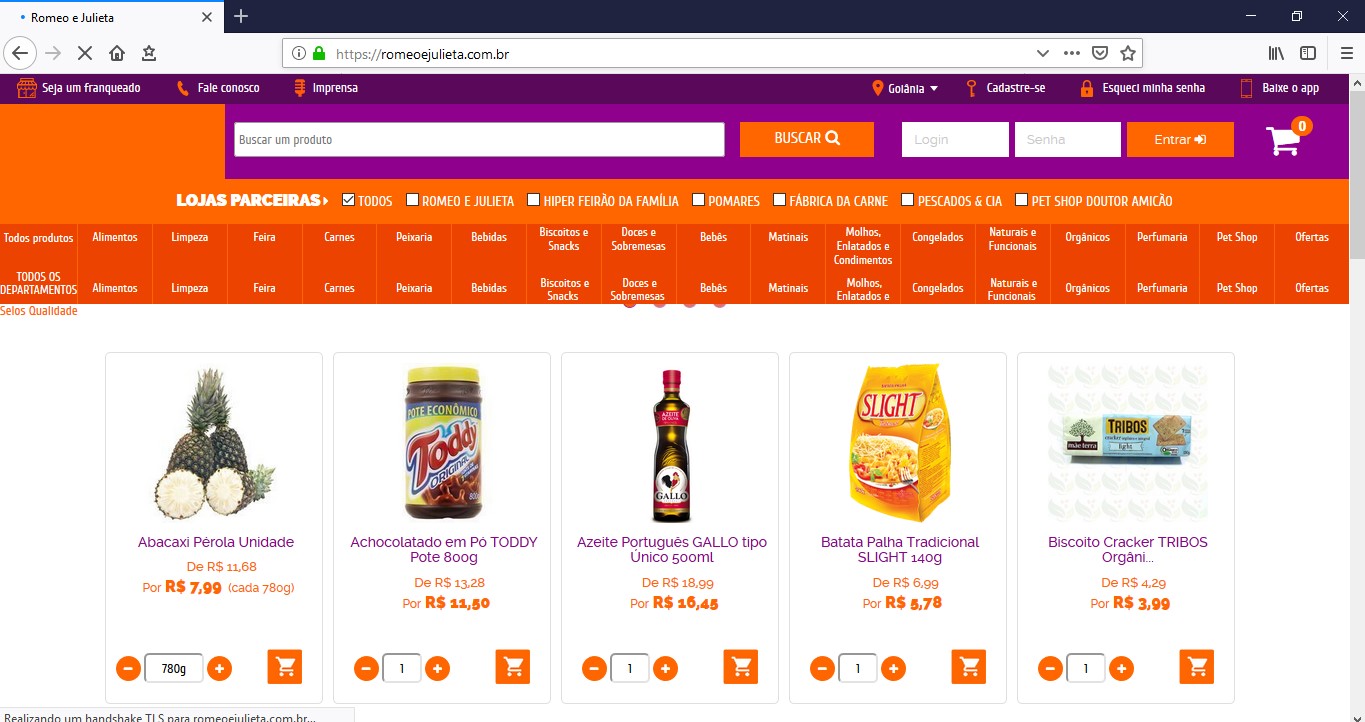The height and width of the screenshot is (722, 1365).
Task: Increase Abacaxi Pérola quantity with the plus
Action: [219, 668]
